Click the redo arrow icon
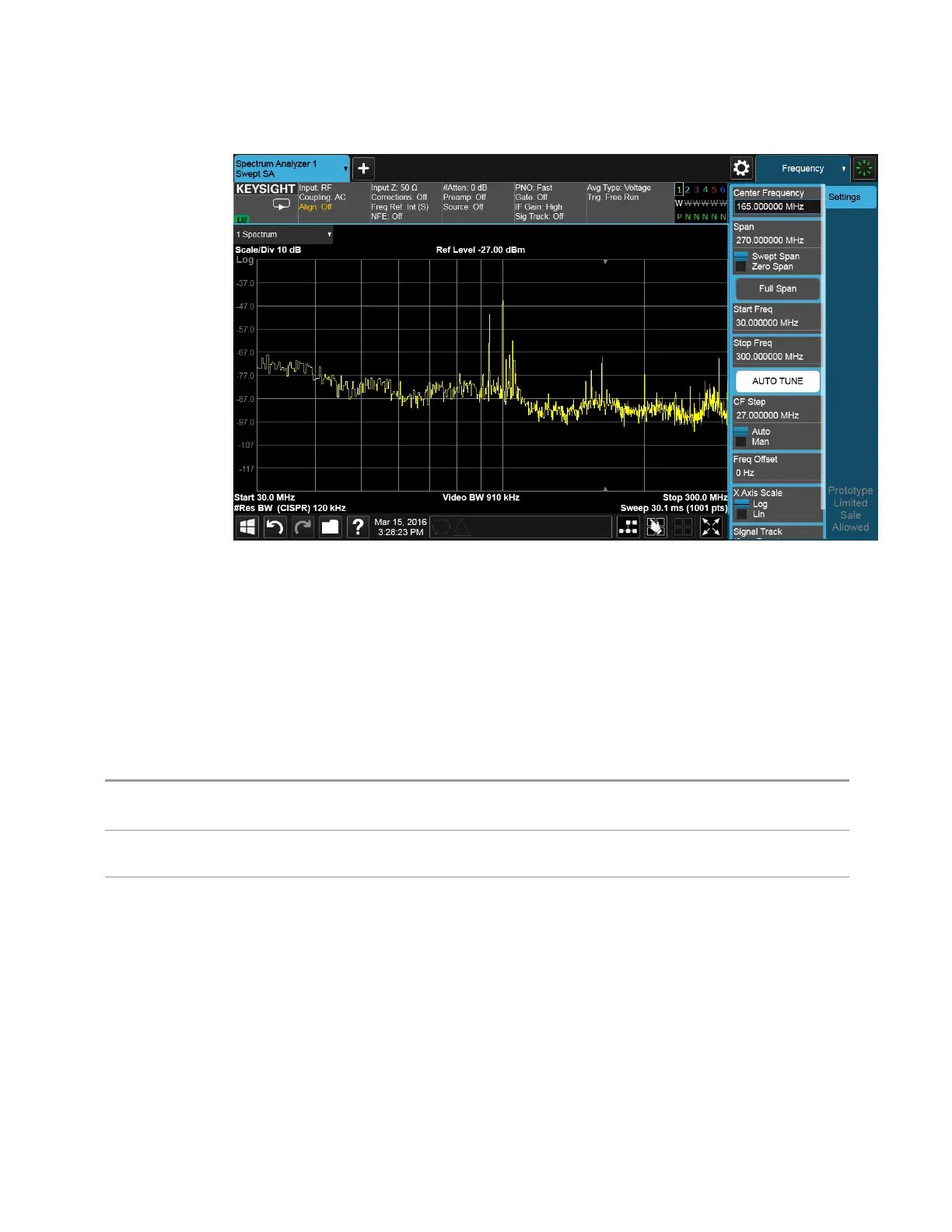 pos(303,527)
